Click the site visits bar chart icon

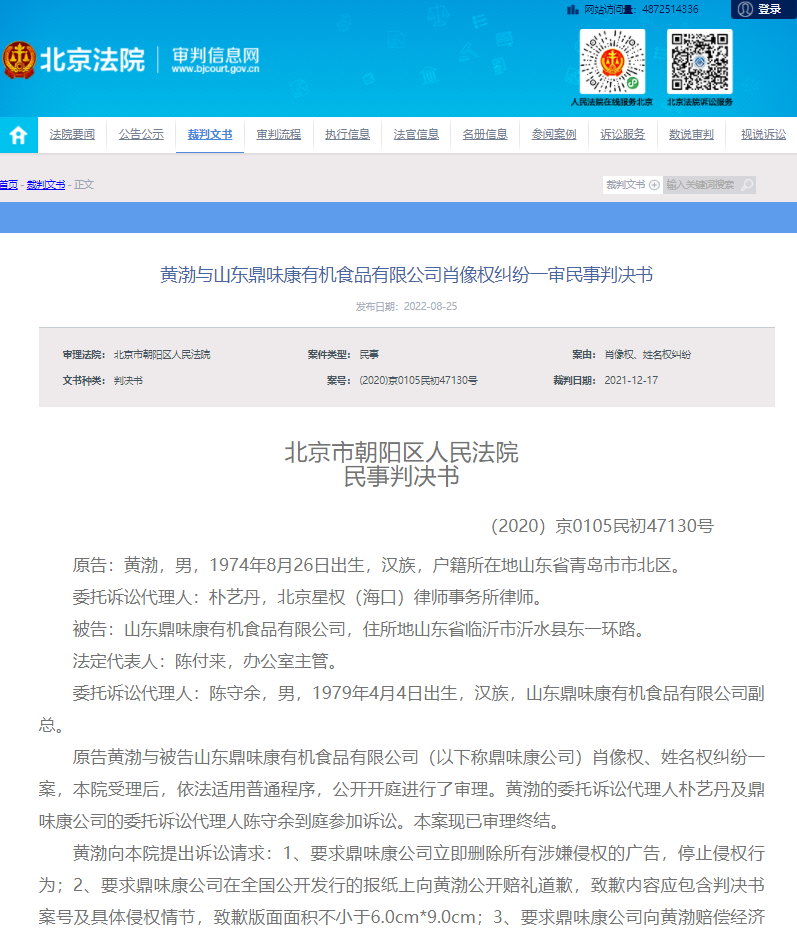(572, 9)
